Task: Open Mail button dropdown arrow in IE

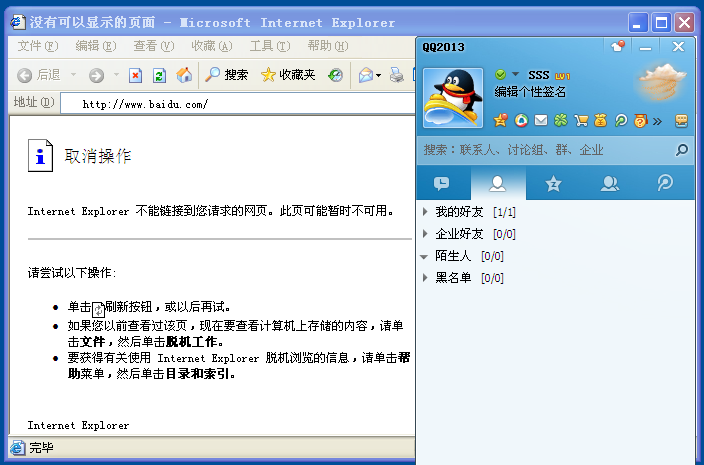Action: coord(378,75)
